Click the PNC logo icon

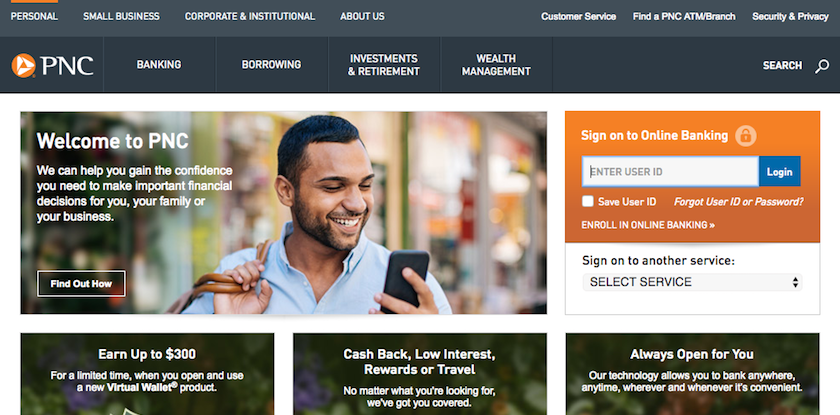click(x=24, y=65)
